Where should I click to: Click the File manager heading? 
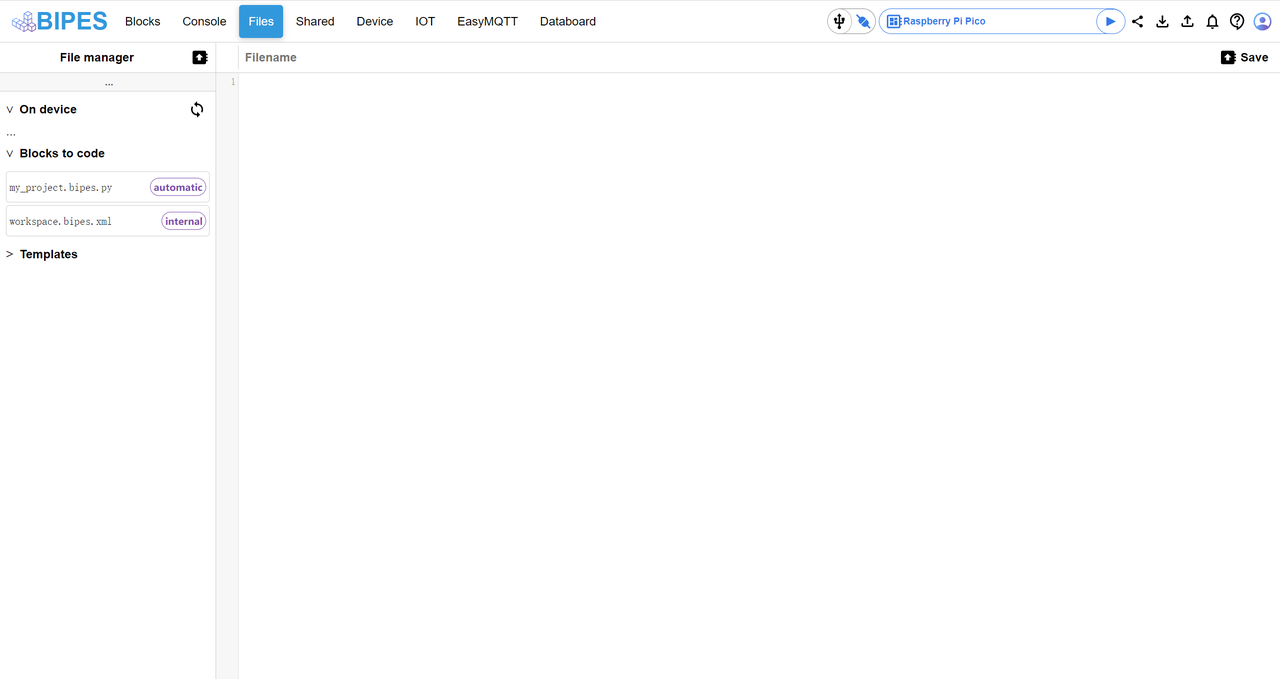[97, 57]
